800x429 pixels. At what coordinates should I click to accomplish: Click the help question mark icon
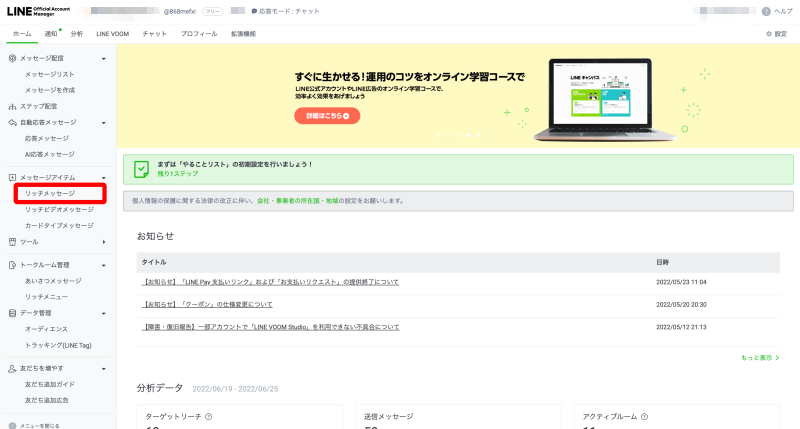pyautogui.click(x=766, y=11)
